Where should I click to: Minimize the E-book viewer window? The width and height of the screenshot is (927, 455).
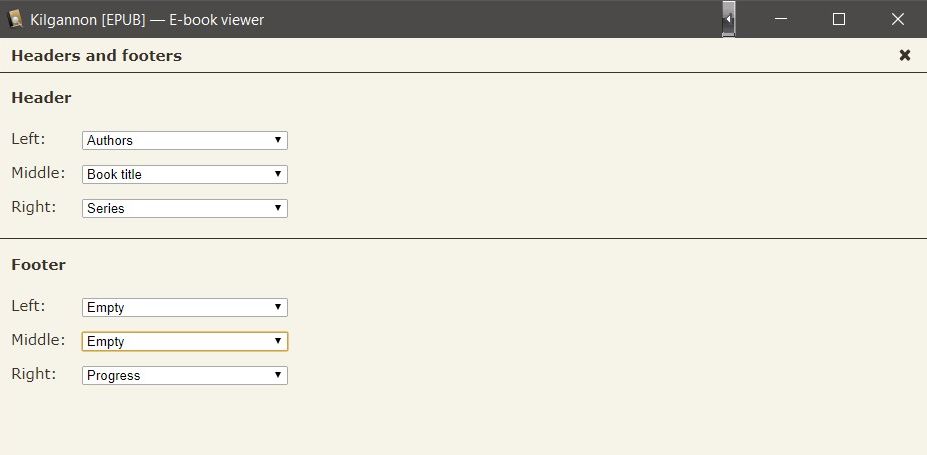[x=783, y=19]
